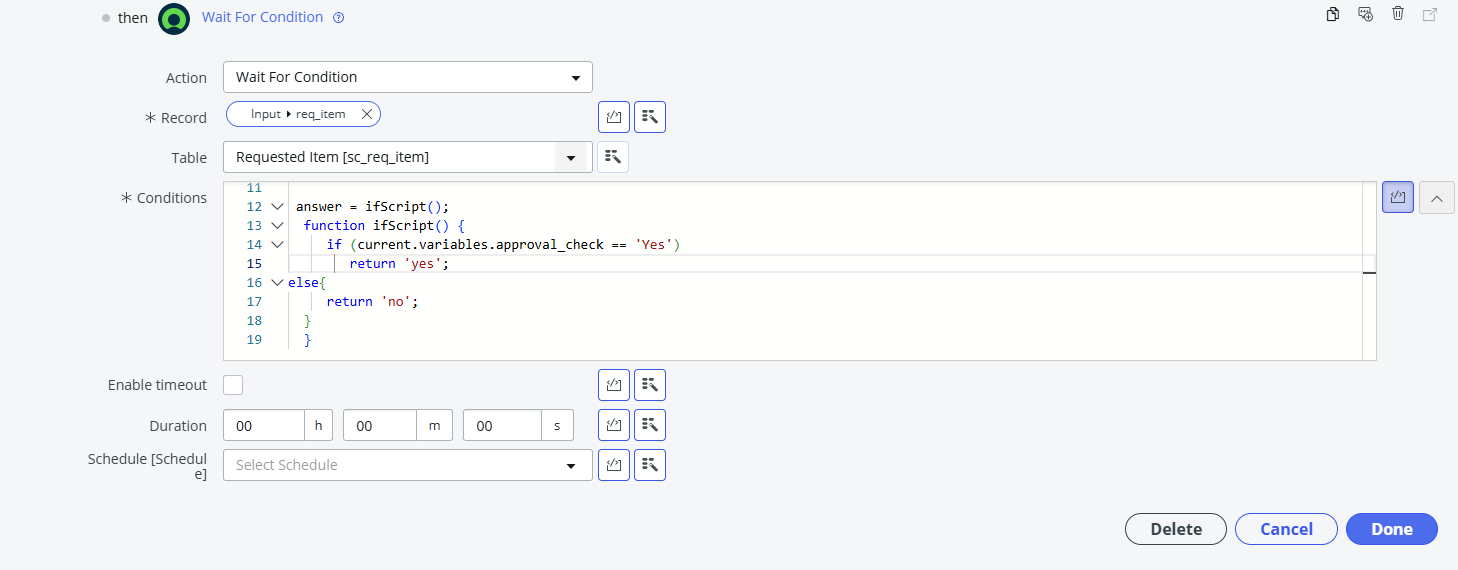Collapse code fold at line 13
This screenshot has width=1458, height=570.
click(x=278, y=226)
